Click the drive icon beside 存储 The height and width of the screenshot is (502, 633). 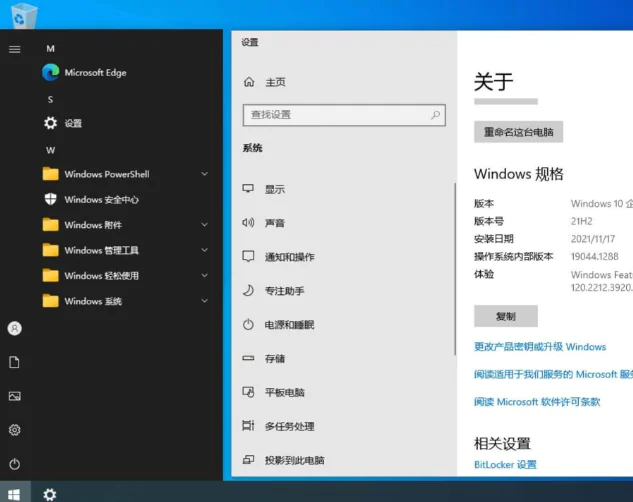coord(248,358)
